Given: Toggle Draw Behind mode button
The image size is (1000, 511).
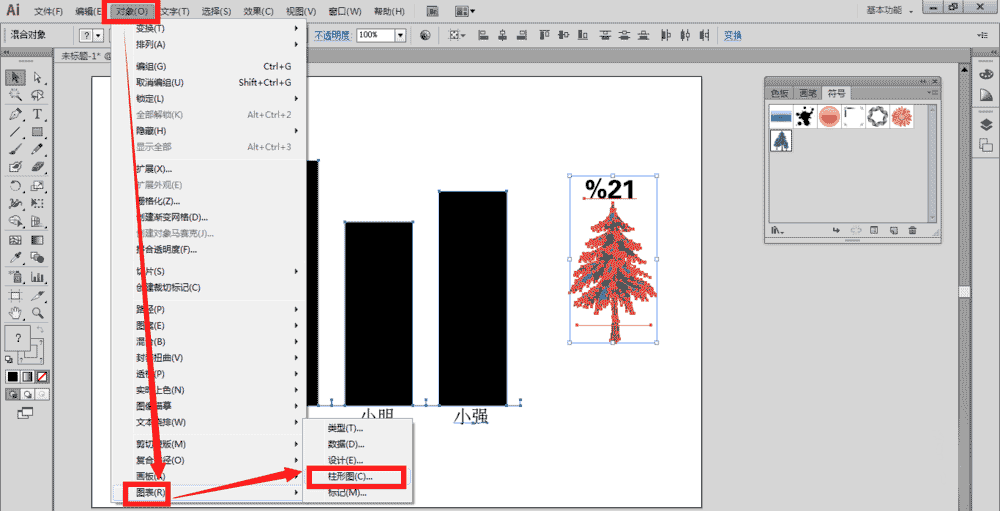Looking at the screenshot, I should coord(27,394).
